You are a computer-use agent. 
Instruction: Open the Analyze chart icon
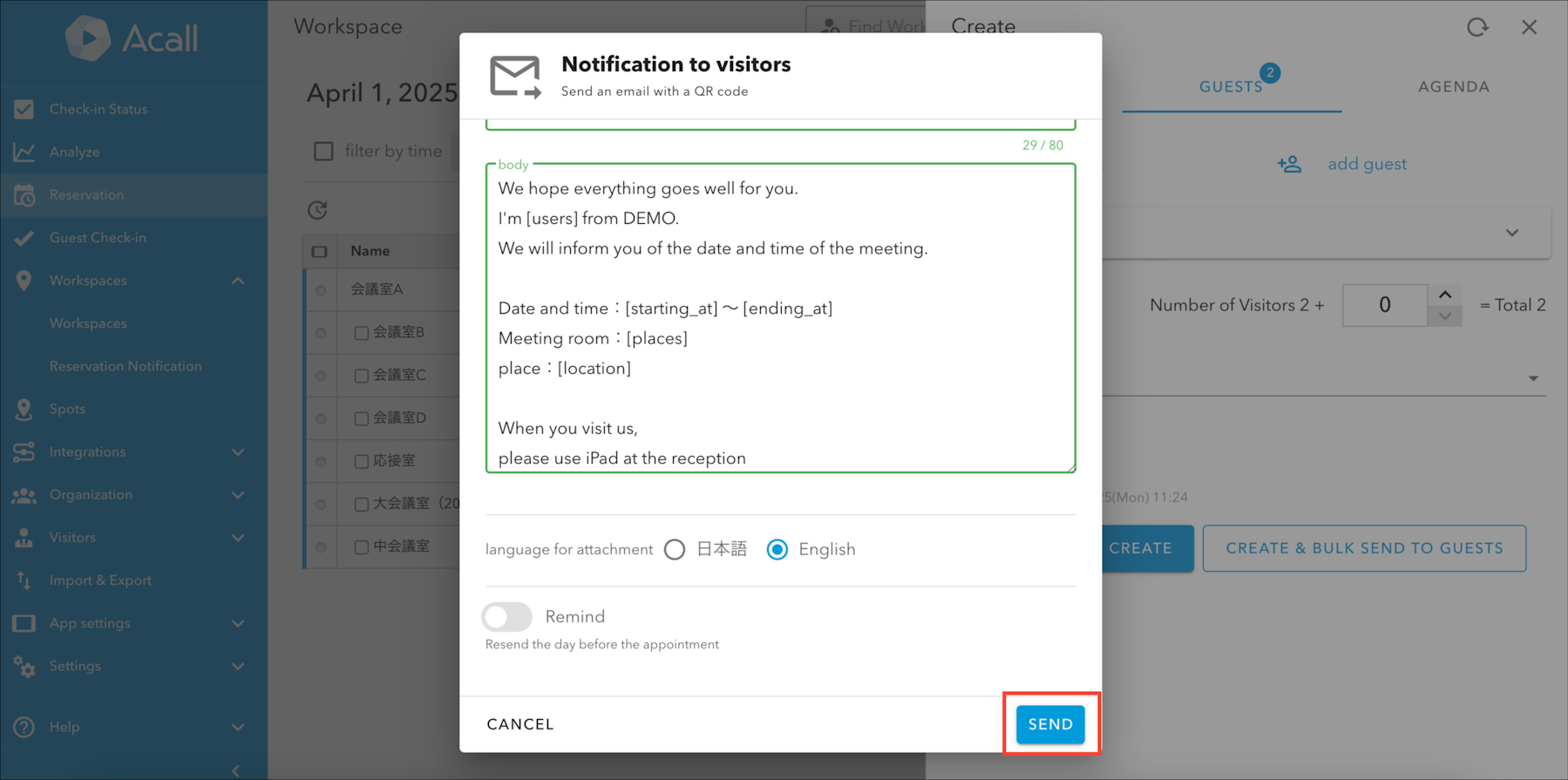pos(24,152)
